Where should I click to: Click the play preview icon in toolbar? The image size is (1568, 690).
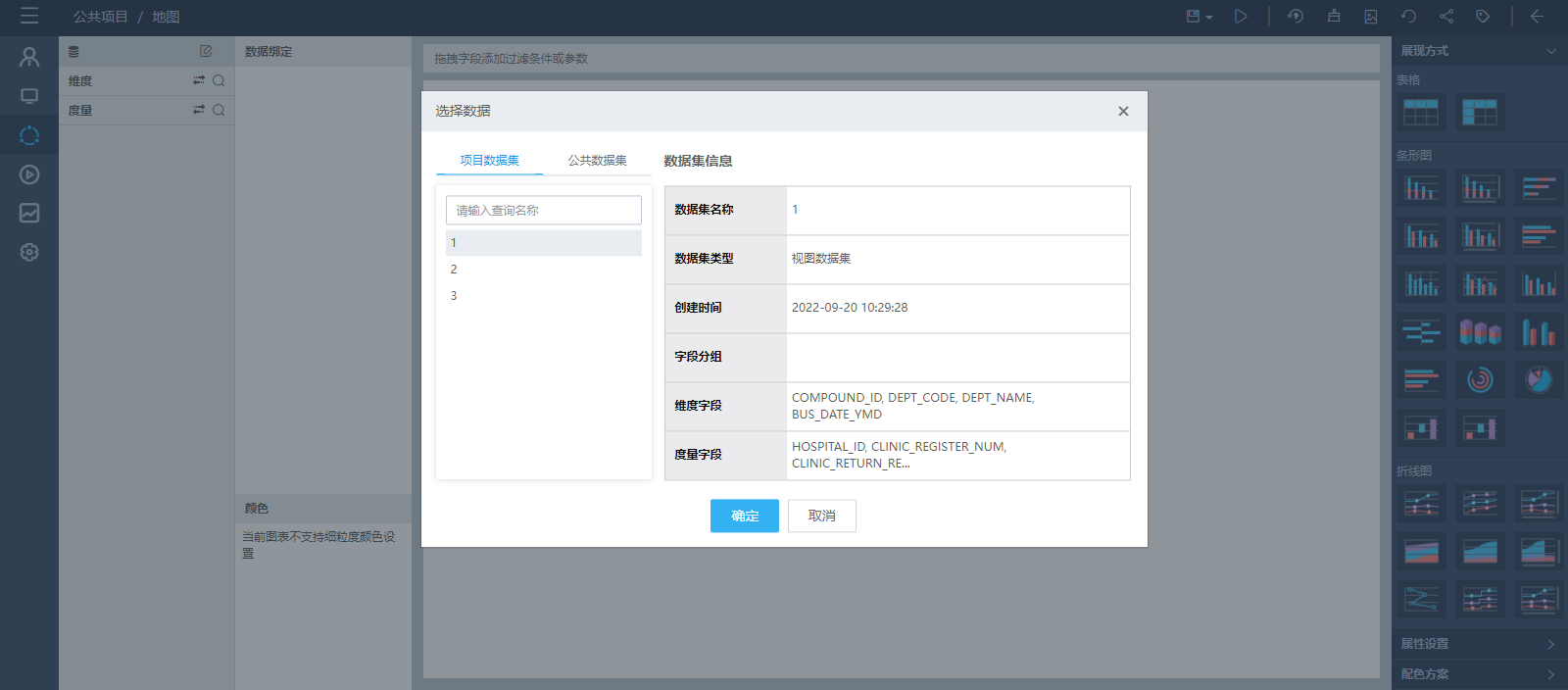[1241, 17]
